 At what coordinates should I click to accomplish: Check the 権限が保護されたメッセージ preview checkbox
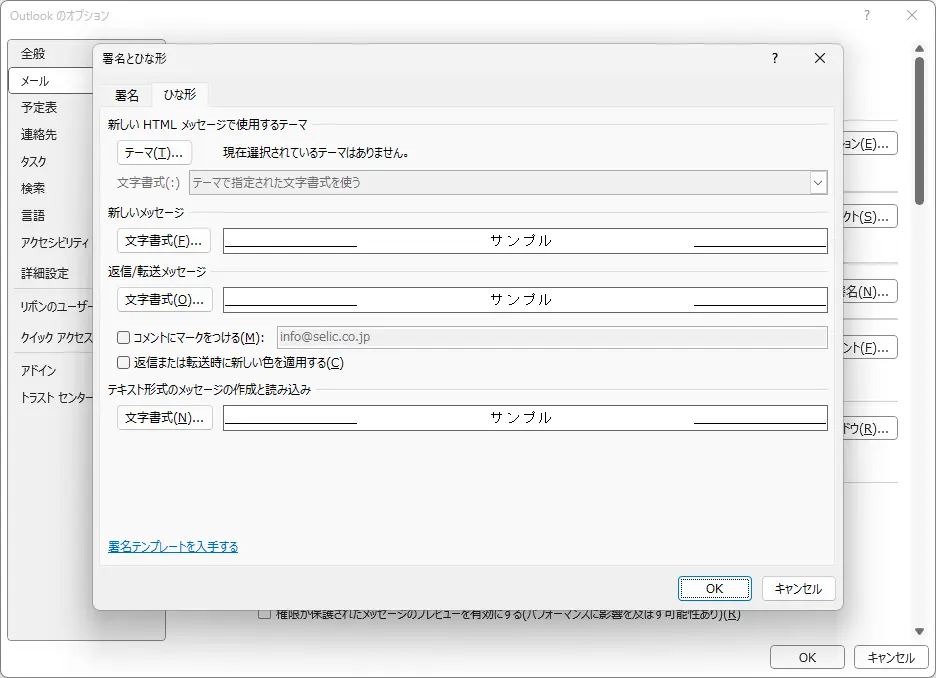265,614
